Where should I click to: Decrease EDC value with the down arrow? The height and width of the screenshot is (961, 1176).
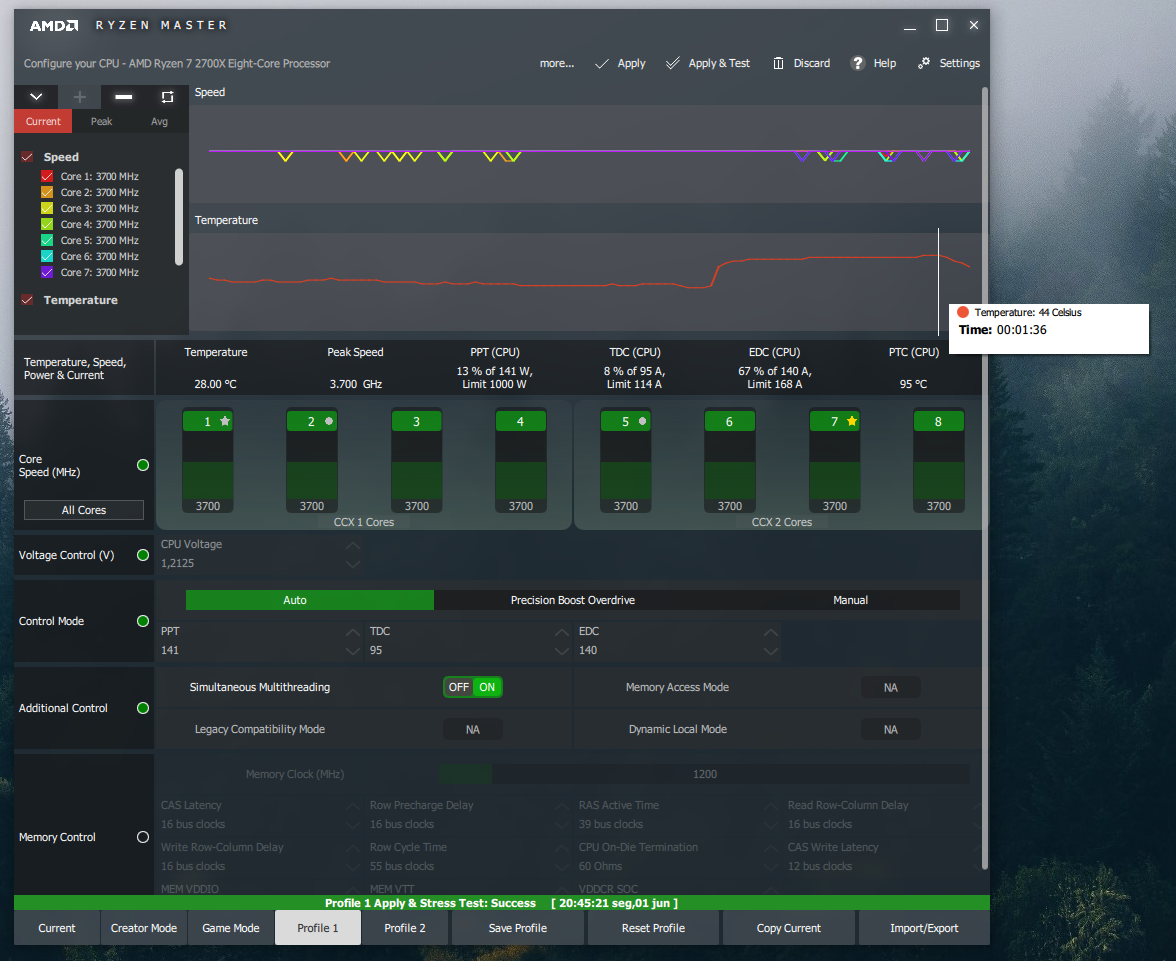[770, 651]
